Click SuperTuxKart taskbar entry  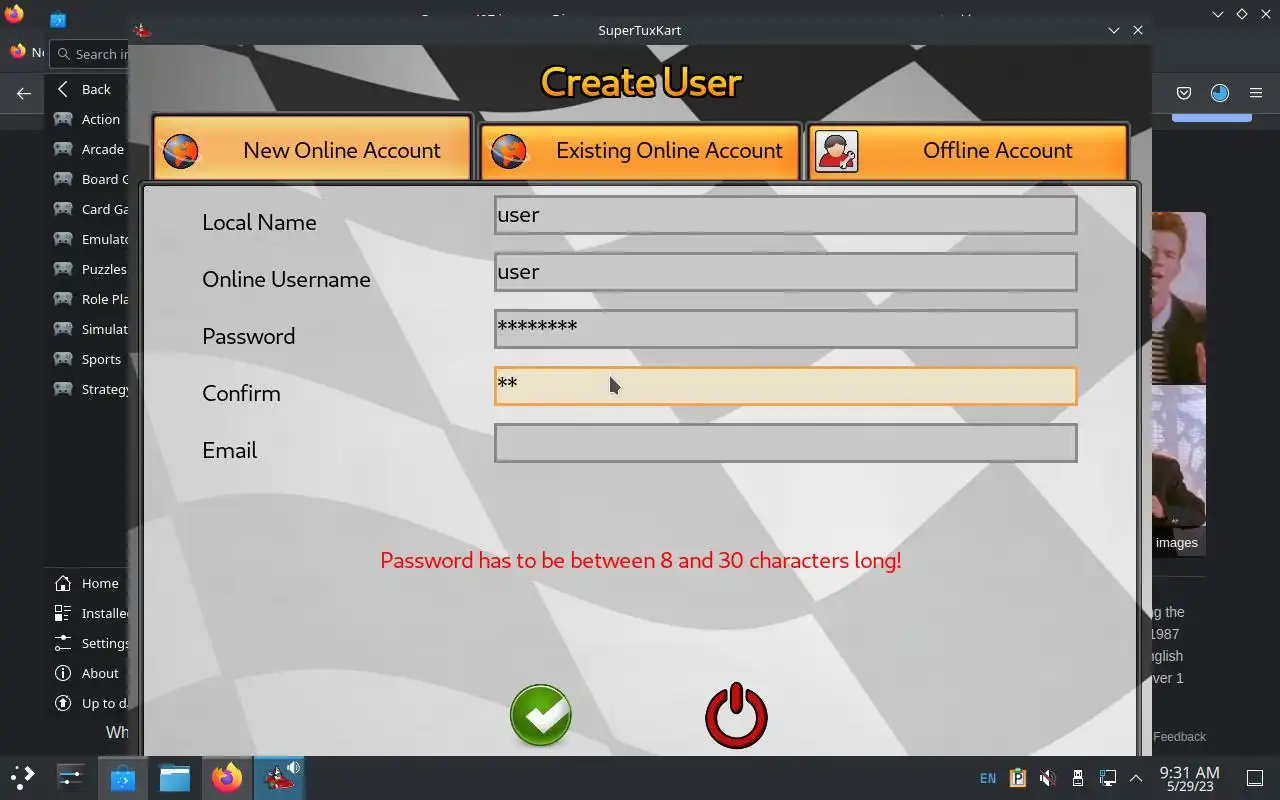pyautogui.click(x=279, y=777)
